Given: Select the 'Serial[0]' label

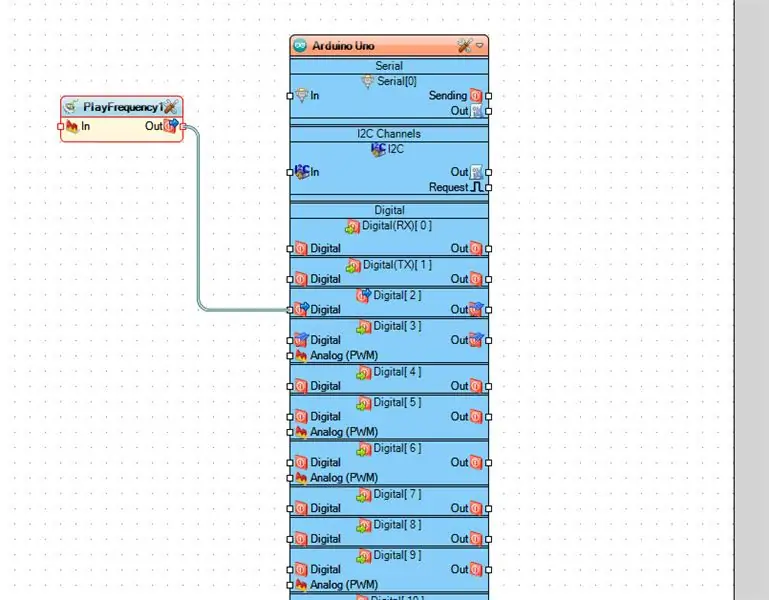Looking at the screenshot, I should click(396, 81).
